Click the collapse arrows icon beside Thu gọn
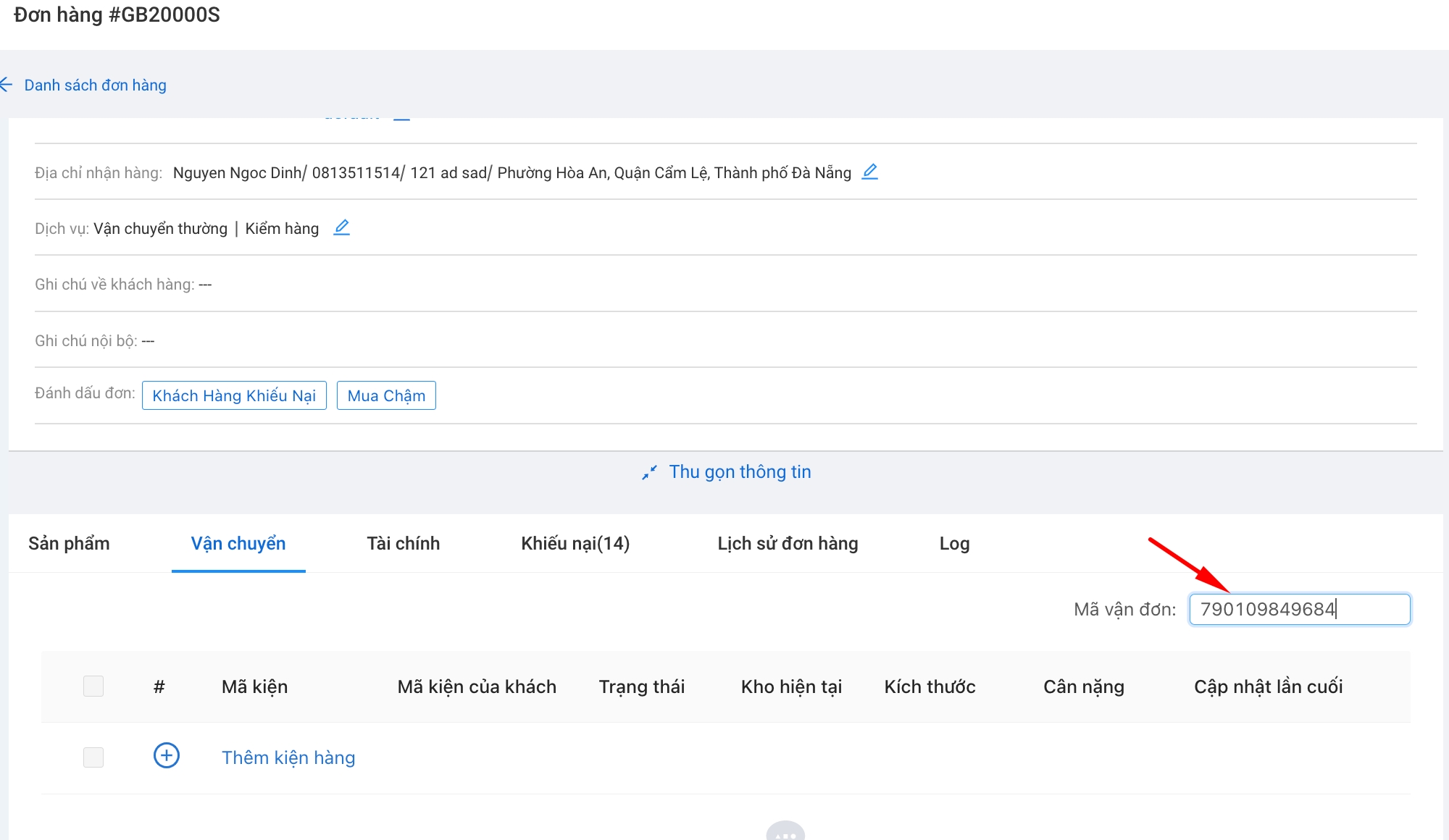The image size is (1449, 840). pyautogui.click(x=649, y=472)
